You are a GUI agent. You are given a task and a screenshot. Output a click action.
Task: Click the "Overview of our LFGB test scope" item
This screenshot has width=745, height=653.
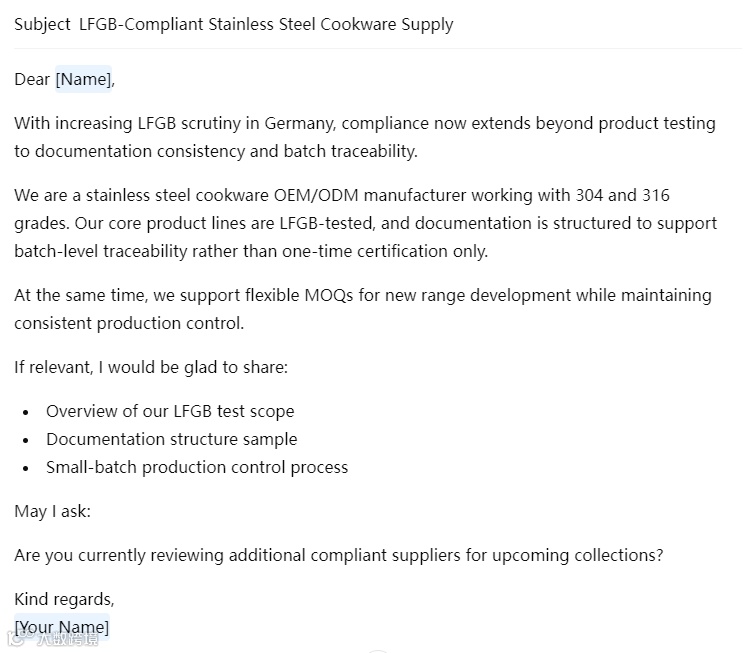[x=170, y=411]
